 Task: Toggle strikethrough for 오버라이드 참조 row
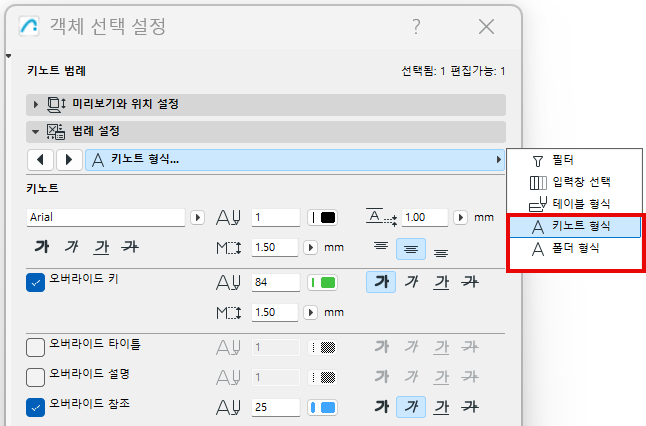click(x=470, y=407)
